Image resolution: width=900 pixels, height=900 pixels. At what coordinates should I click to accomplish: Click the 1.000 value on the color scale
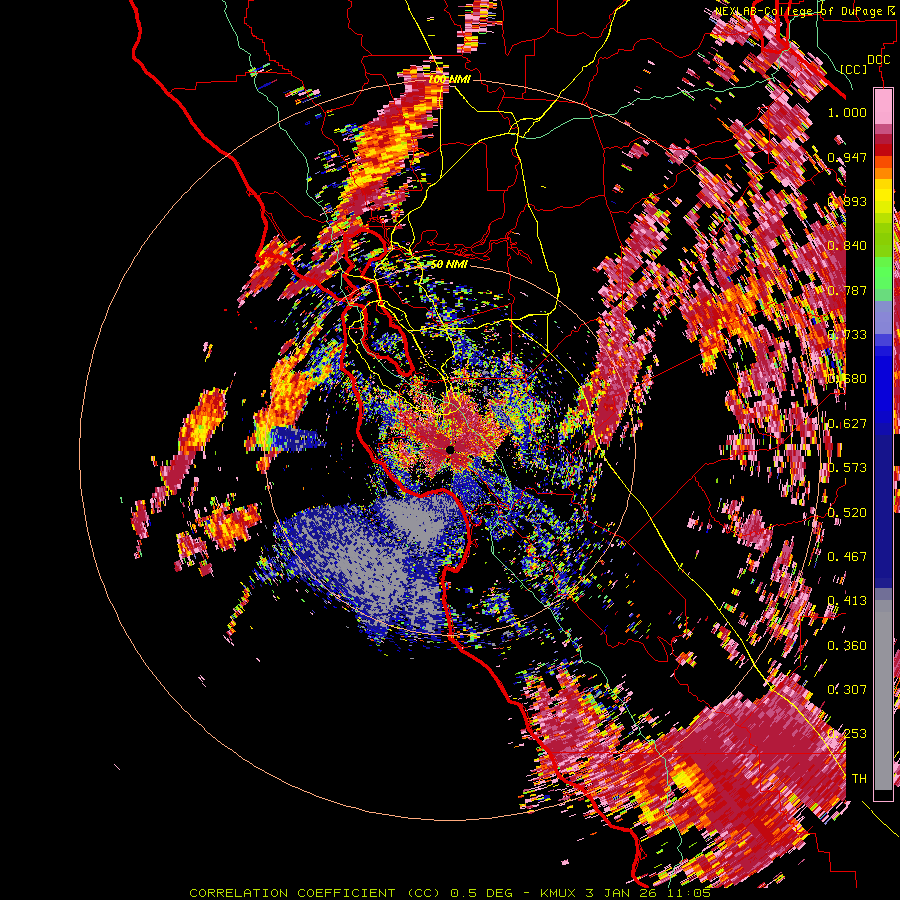[847, 112]
